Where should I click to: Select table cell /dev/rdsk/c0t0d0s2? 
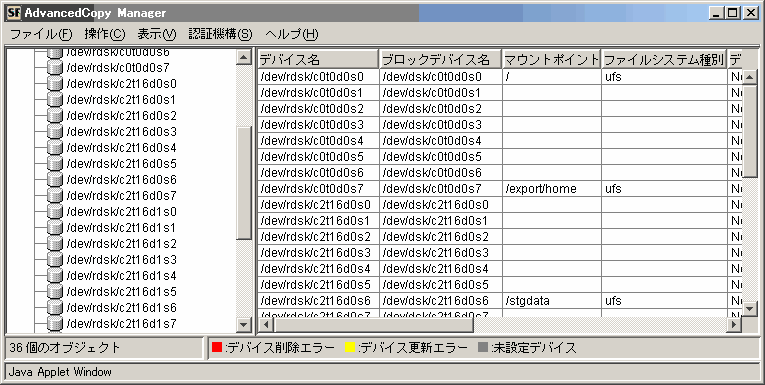319,109
